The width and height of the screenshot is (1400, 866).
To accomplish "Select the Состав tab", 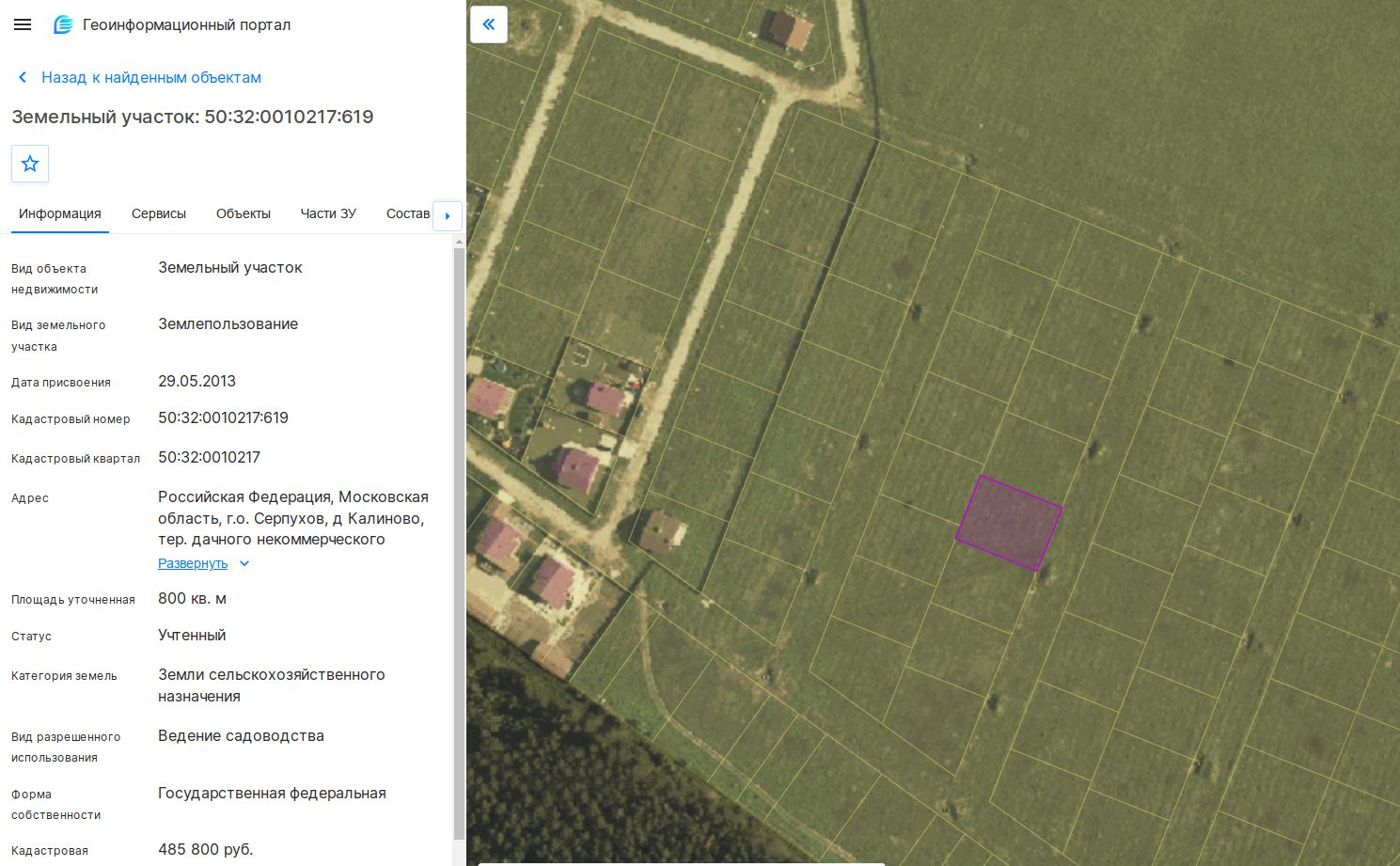I will click(x=408, y=213).
